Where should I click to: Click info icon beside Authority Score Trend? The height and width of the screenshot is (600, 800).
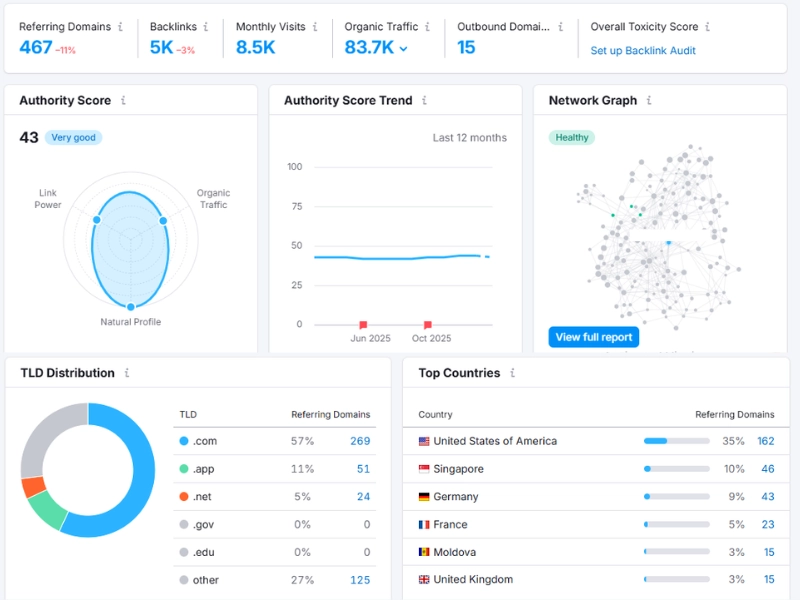tap(424, 101)
